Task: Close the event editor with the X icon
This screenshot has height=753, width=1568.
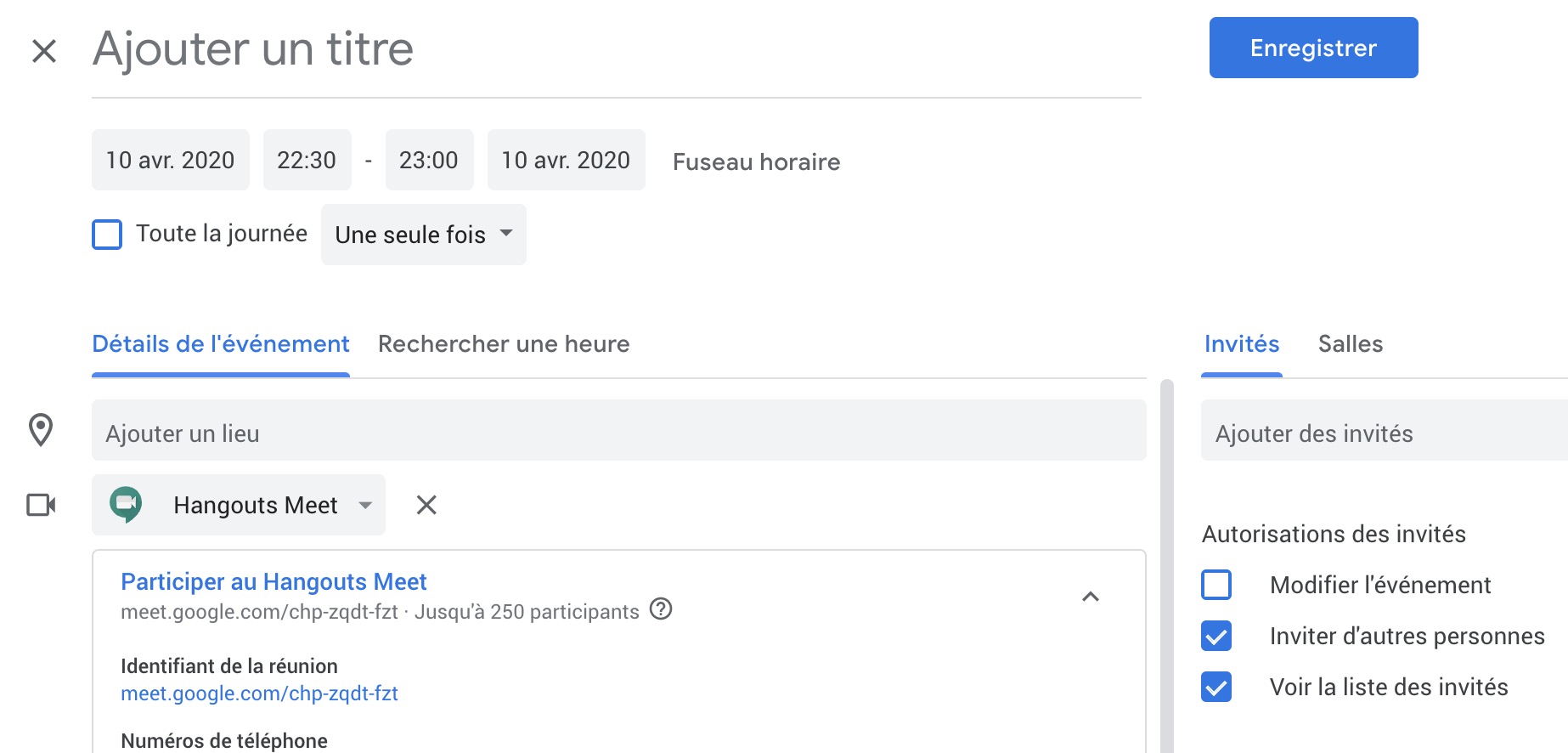Action: [44, 51]
